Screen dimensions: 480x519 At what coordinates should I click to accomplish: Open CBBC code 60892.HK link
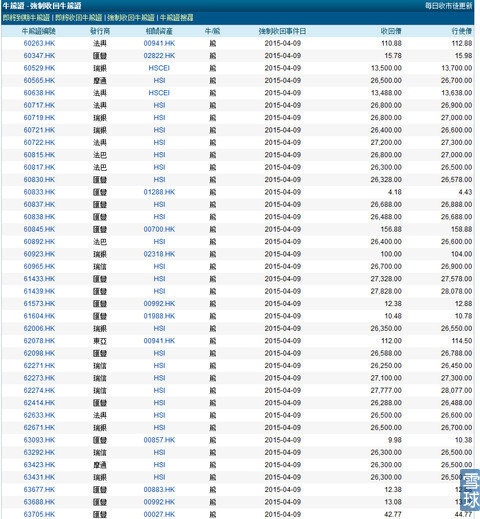(x=39, y=242)
